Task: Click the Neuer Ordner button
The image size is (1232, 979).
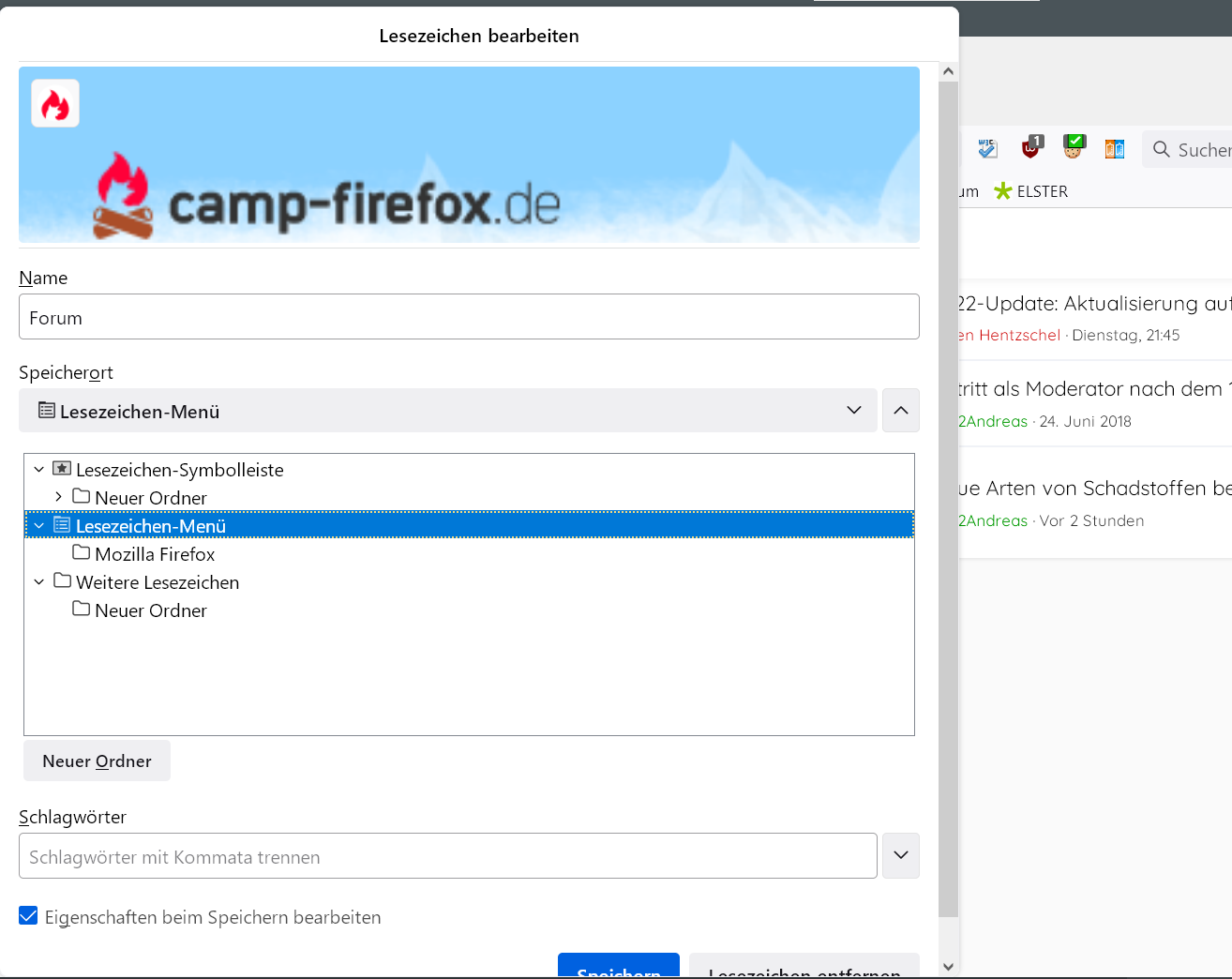Action: 98,761
